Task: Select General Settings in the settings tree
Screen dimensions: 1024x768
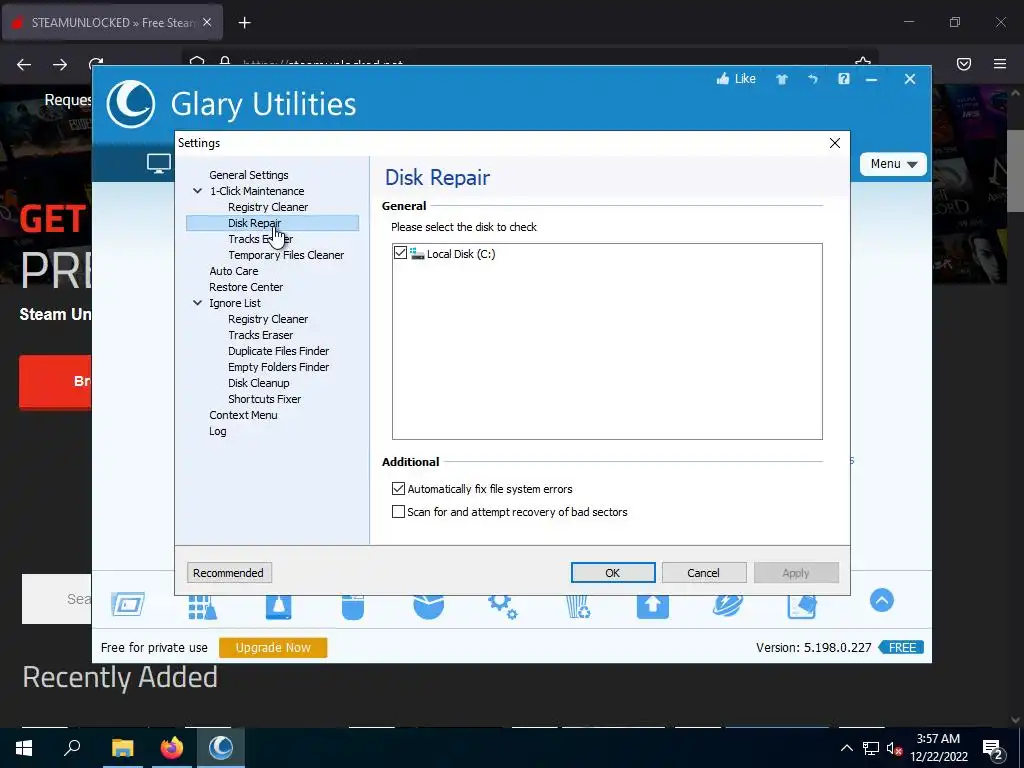Action: pos(249,175)
